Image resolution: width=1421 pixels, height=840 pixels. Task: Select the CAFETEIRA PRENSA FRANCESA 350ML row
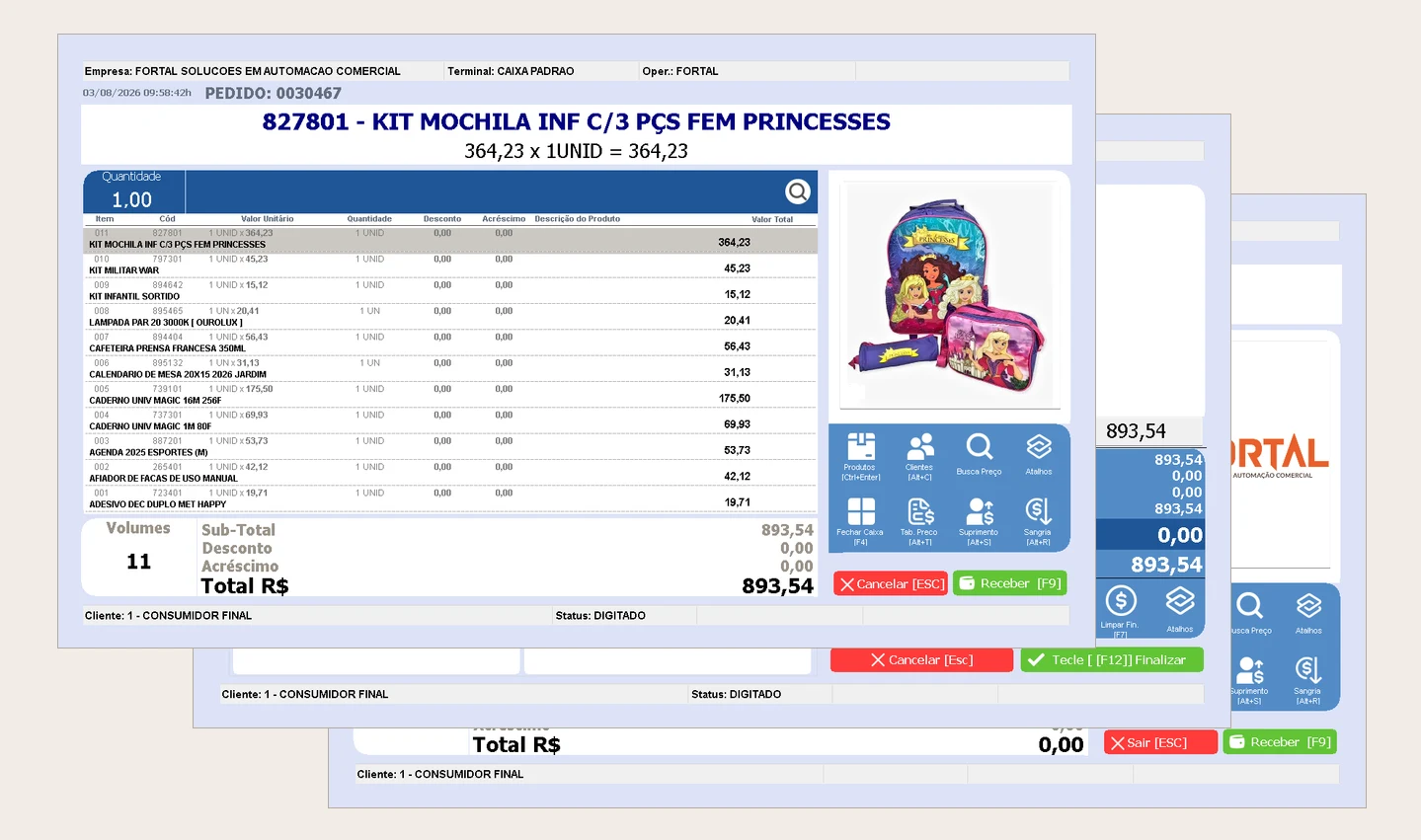[450, 343]
